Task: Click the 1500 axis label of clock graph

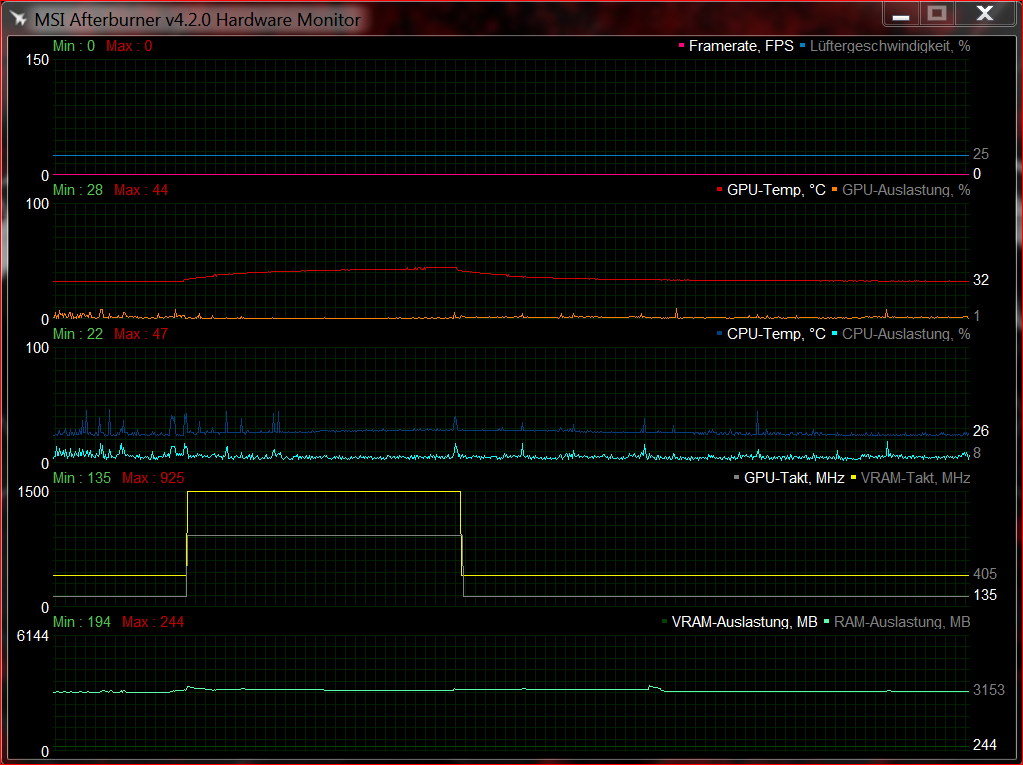Action: tap(33, 492)
